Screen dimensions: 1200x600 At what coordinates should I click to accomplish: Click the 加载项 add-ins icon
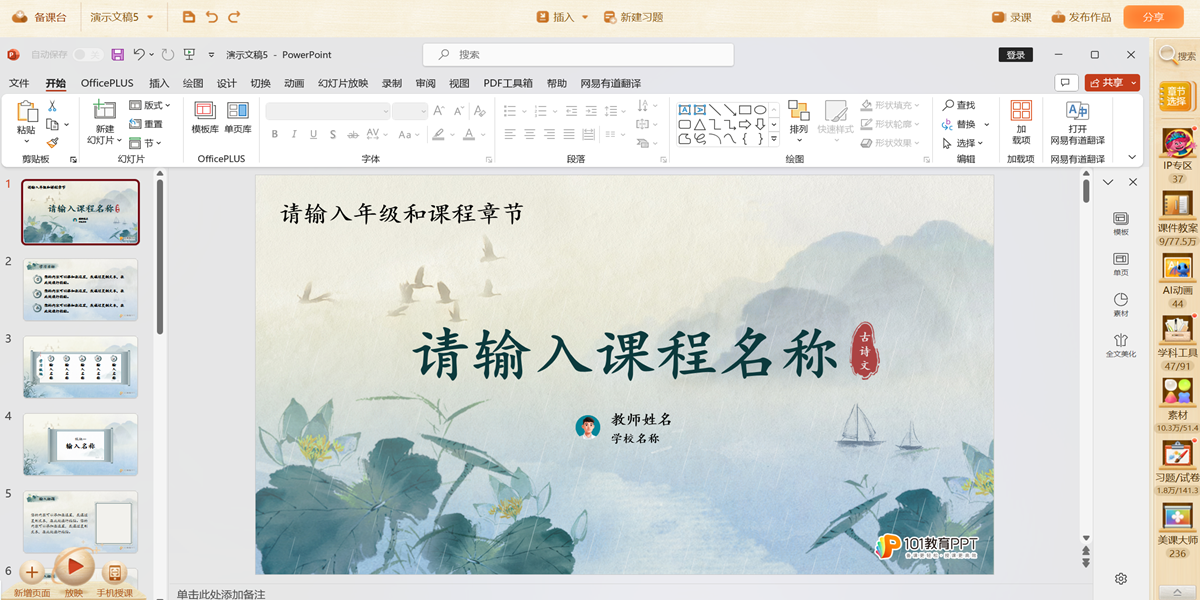pyautogui.click(x=1021, y=122)
